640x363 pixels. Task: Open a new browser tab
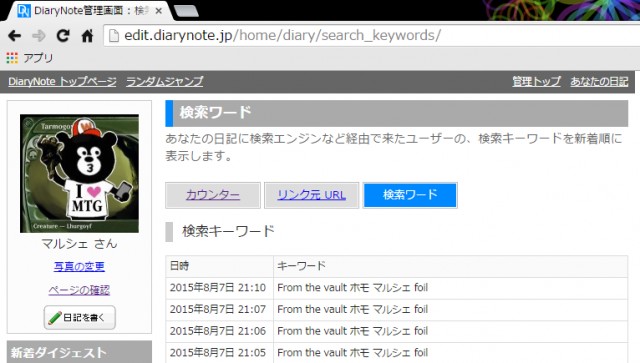coord(186,11)
